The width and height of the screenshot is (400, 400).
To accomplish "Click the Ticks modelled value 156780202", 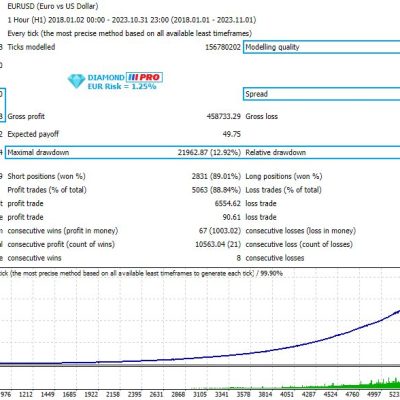I will pyautogui.click(x=223, y=47).
